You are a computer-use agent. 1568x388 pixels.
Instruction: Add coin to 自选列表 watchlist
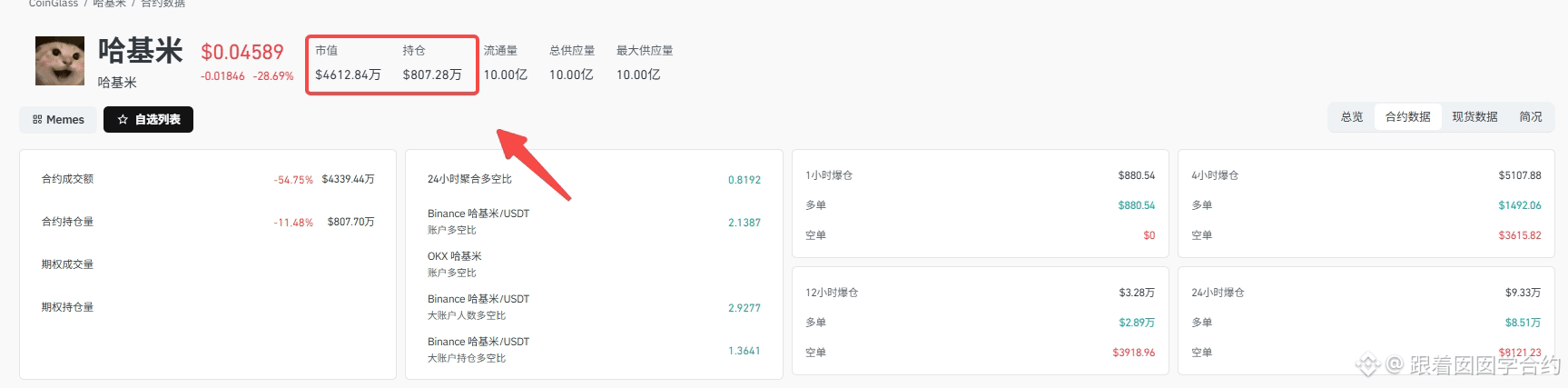tap(148, 119)
